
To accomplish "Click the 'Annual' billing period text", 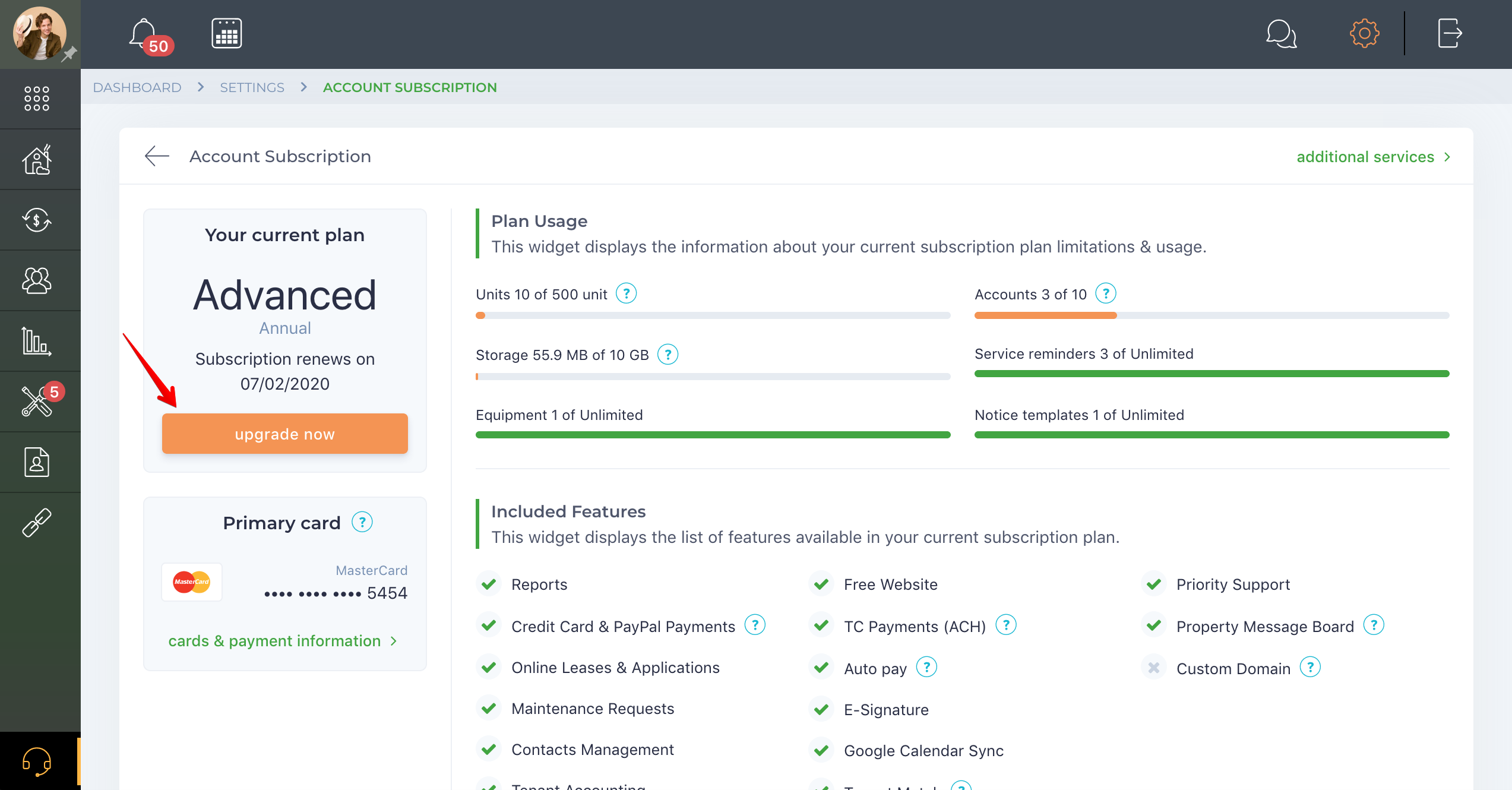I will pyautogui.click(x=284, y=328).
